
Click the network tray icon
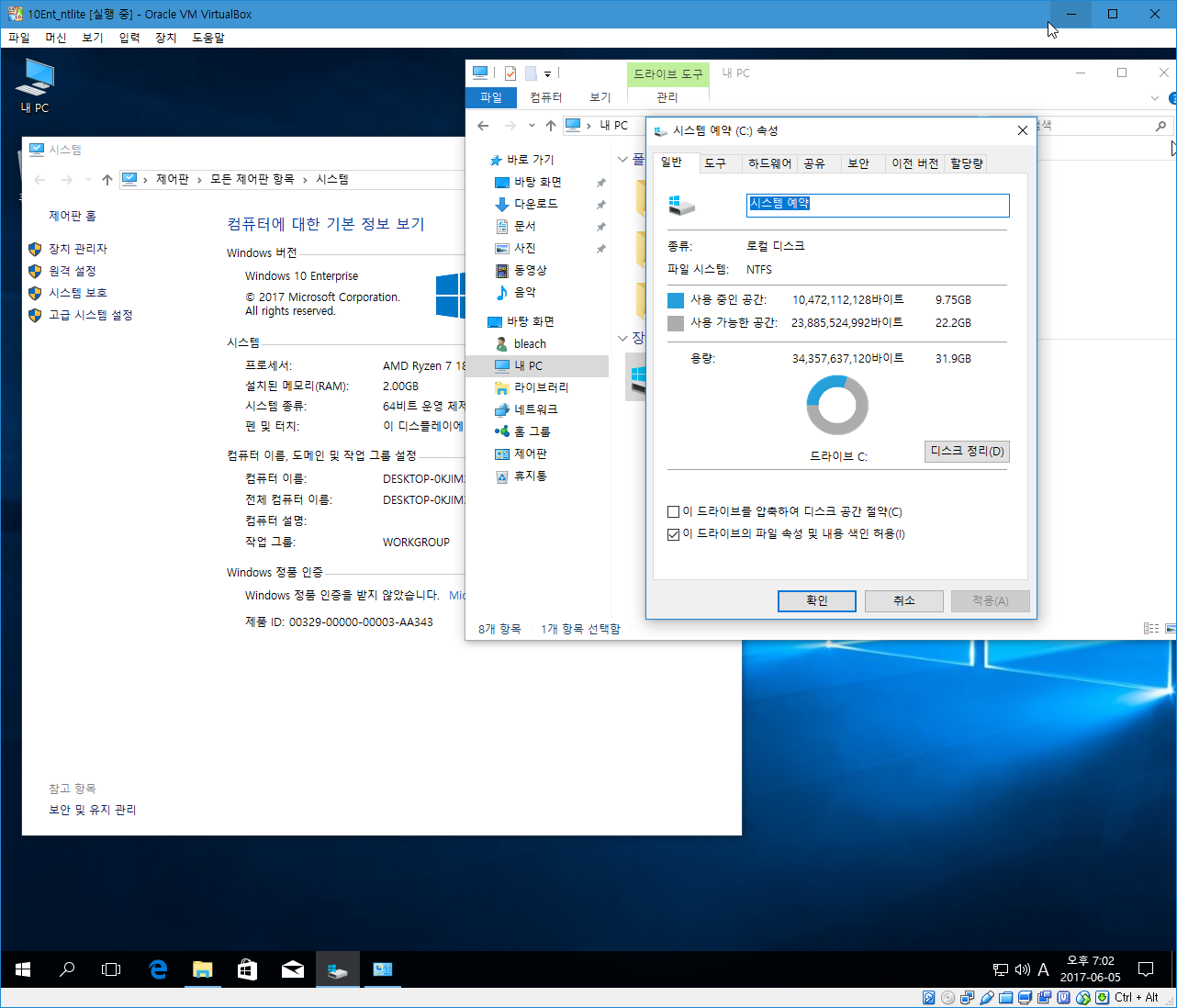(x=1001, y=969)
